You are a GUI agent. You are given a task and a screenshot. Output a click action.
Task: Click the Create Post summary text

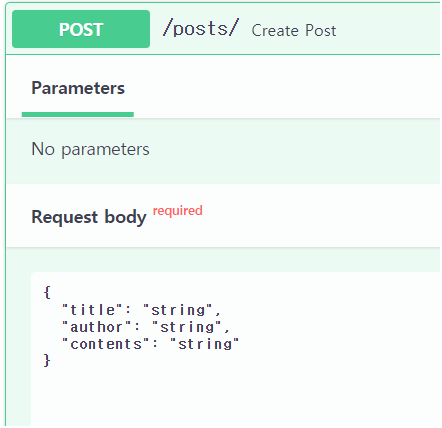294,31
